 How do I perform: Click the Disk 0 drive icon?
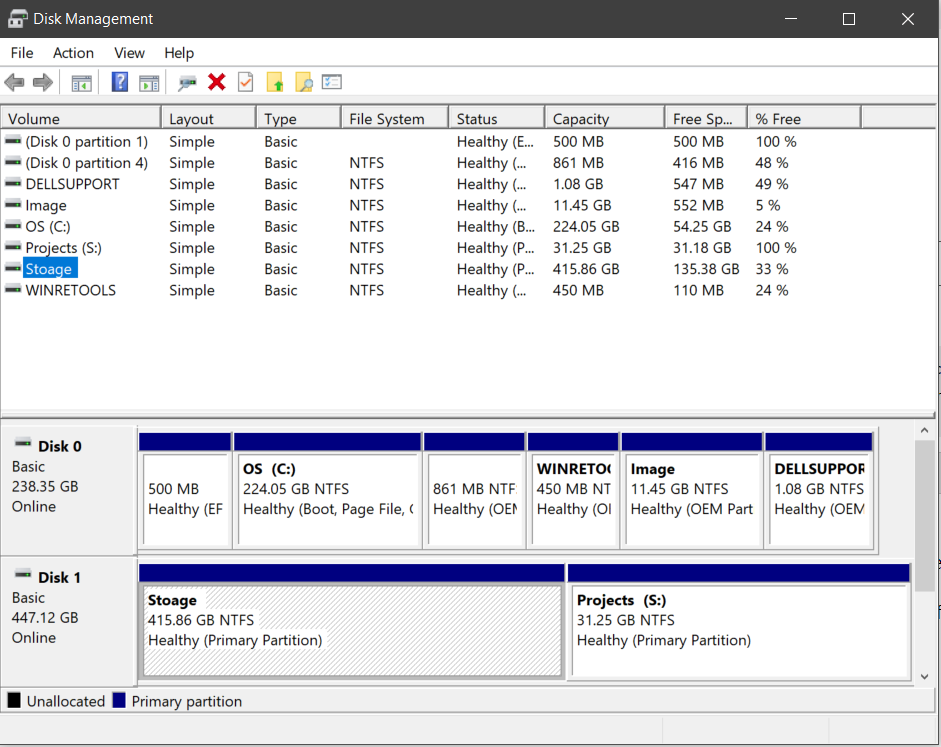23,443
